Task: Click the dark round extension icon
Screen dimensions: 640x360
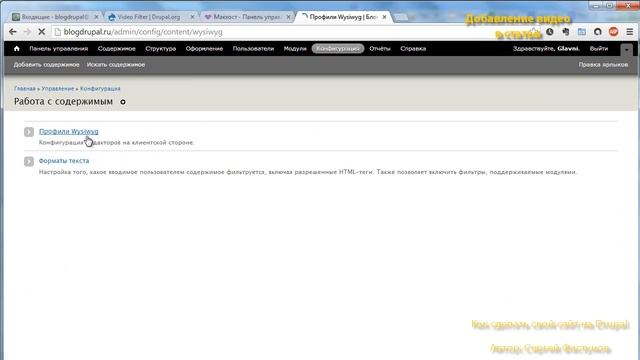Action: 598,32
